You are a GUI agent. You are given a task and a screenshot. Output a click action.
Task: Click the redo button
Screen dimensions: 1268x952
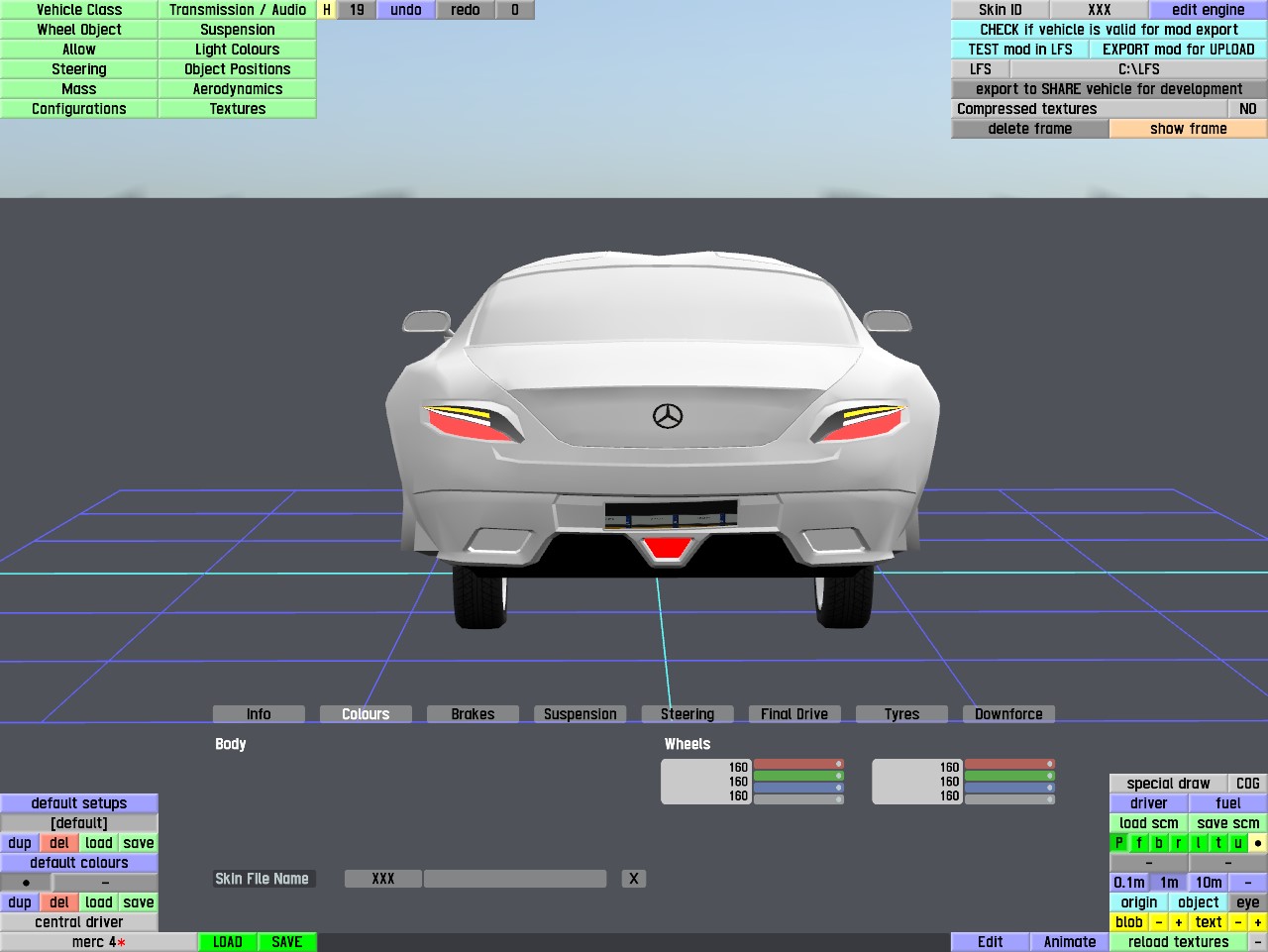click(466, 10)
